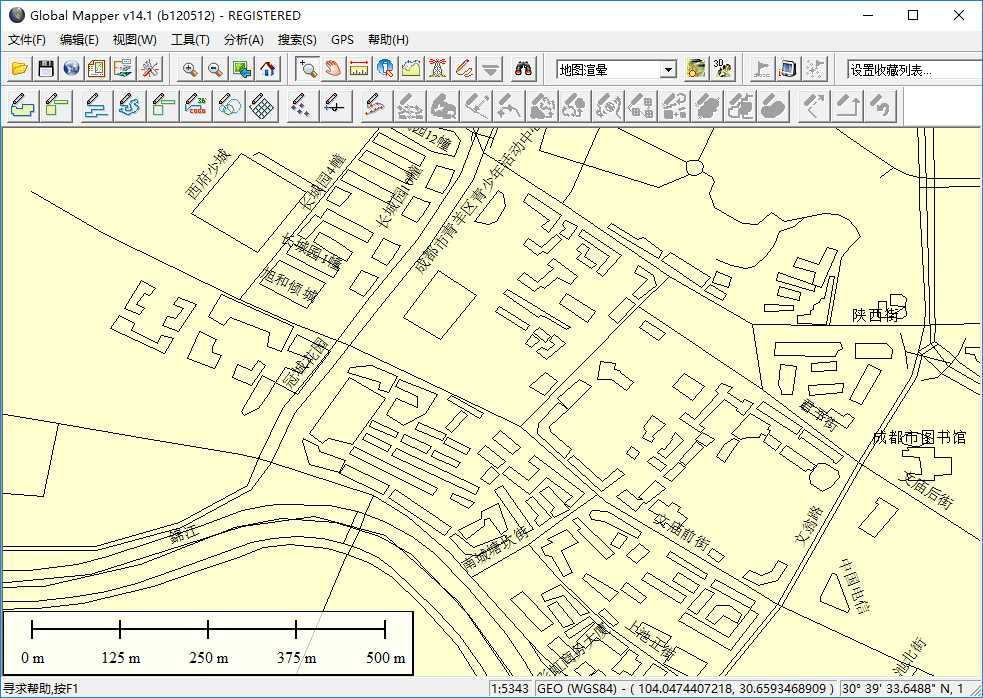983x698 pixels.
Task: Open the COGO input tool
Action: click(x=196, y=105)
